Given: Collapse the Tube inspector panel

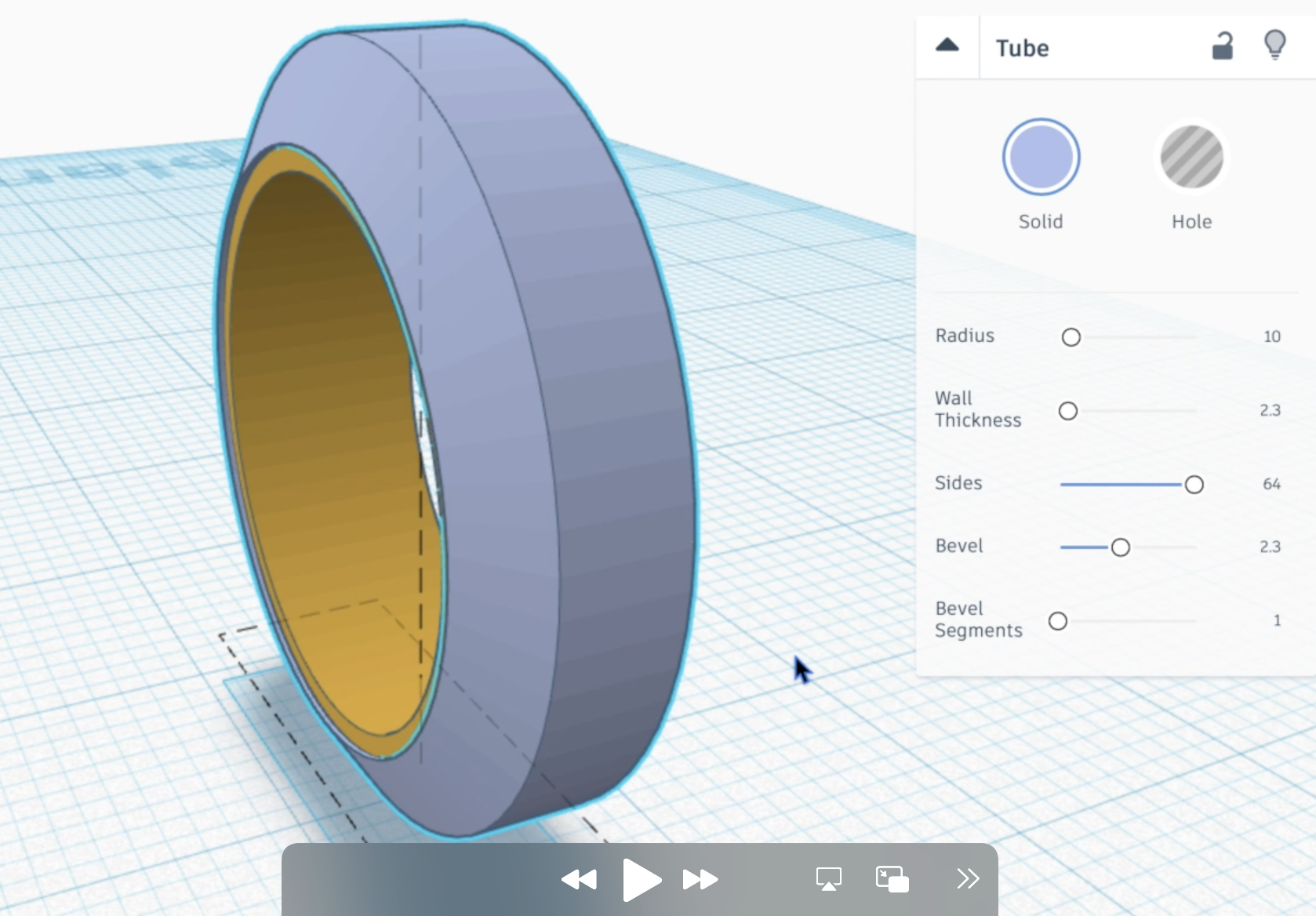Looking at the screenshot, I should pos(947,45).
